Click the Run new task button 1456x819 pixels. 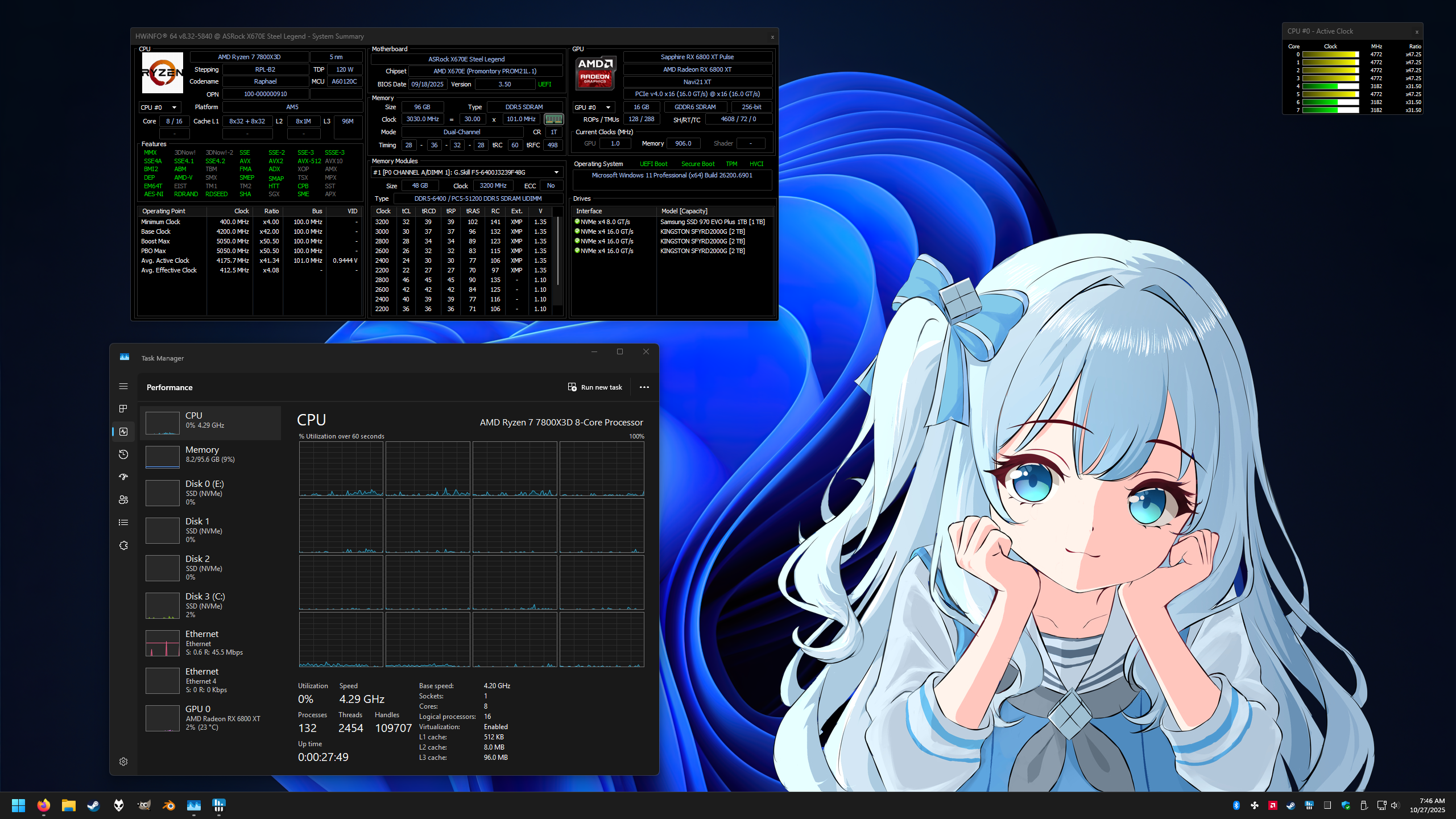click(595, 387)
